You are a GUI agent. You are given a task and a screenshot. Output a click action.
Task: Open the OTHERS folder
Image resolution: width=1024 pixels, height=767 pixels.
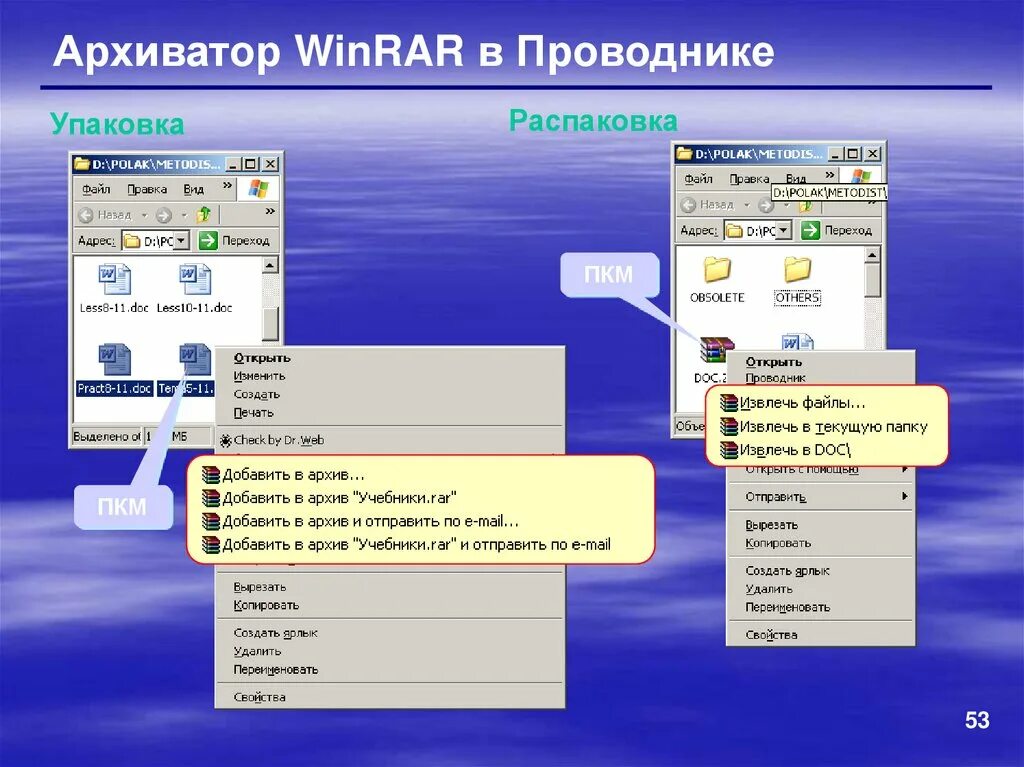click(x=797, y=279)
